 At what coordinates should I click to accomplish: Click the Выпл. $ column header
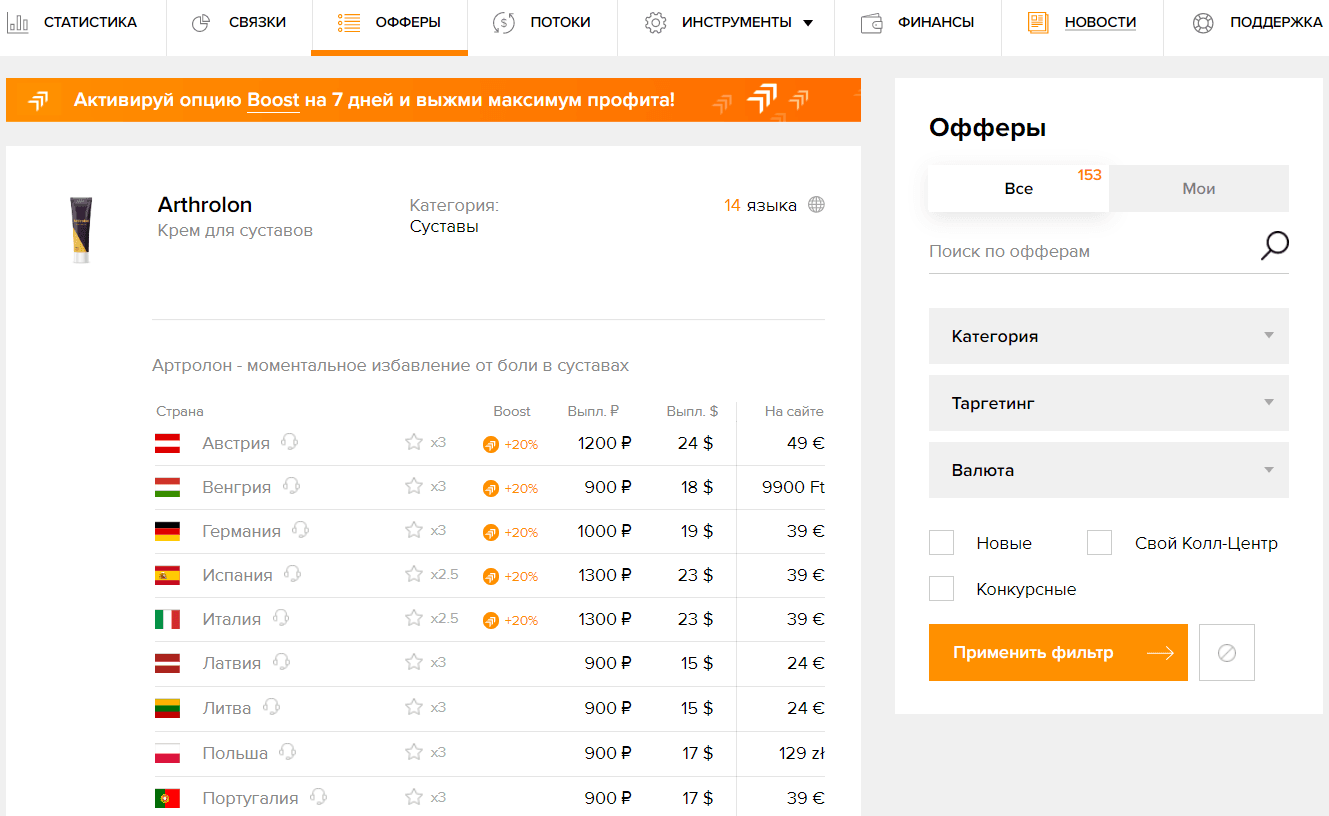pos(692,411)
